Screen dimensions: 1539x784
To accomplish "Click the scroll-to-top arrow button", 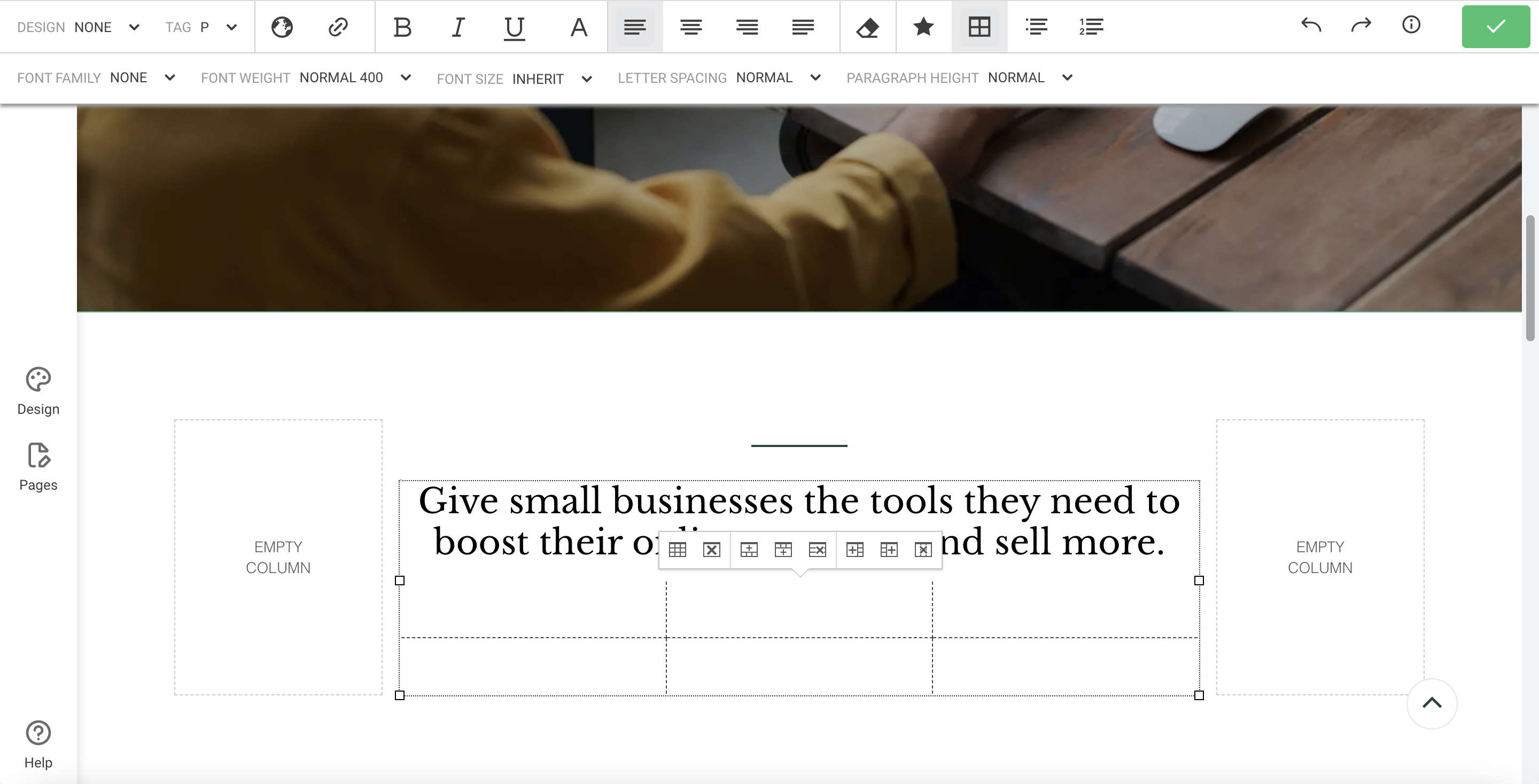I will (1432, 703).
